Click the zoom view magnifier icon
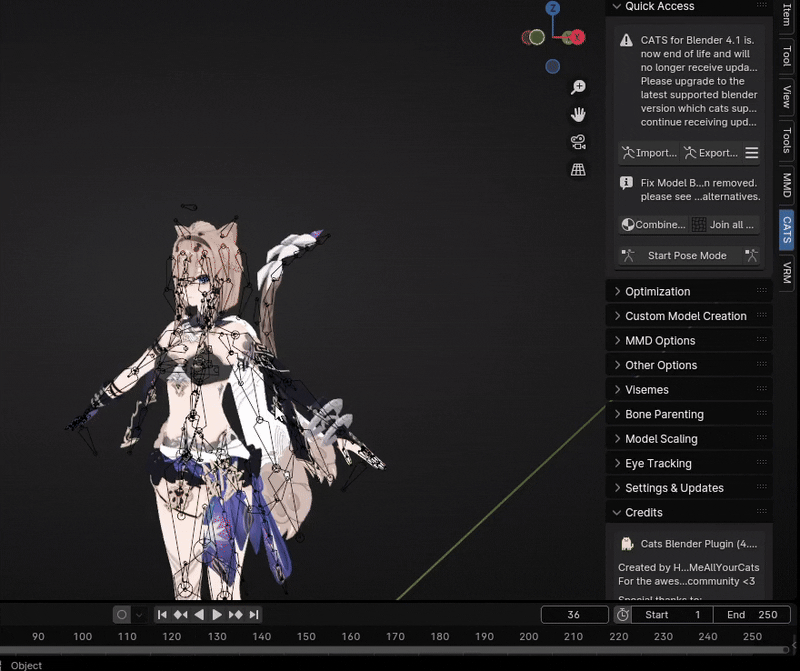 click(x=578, y=87)
